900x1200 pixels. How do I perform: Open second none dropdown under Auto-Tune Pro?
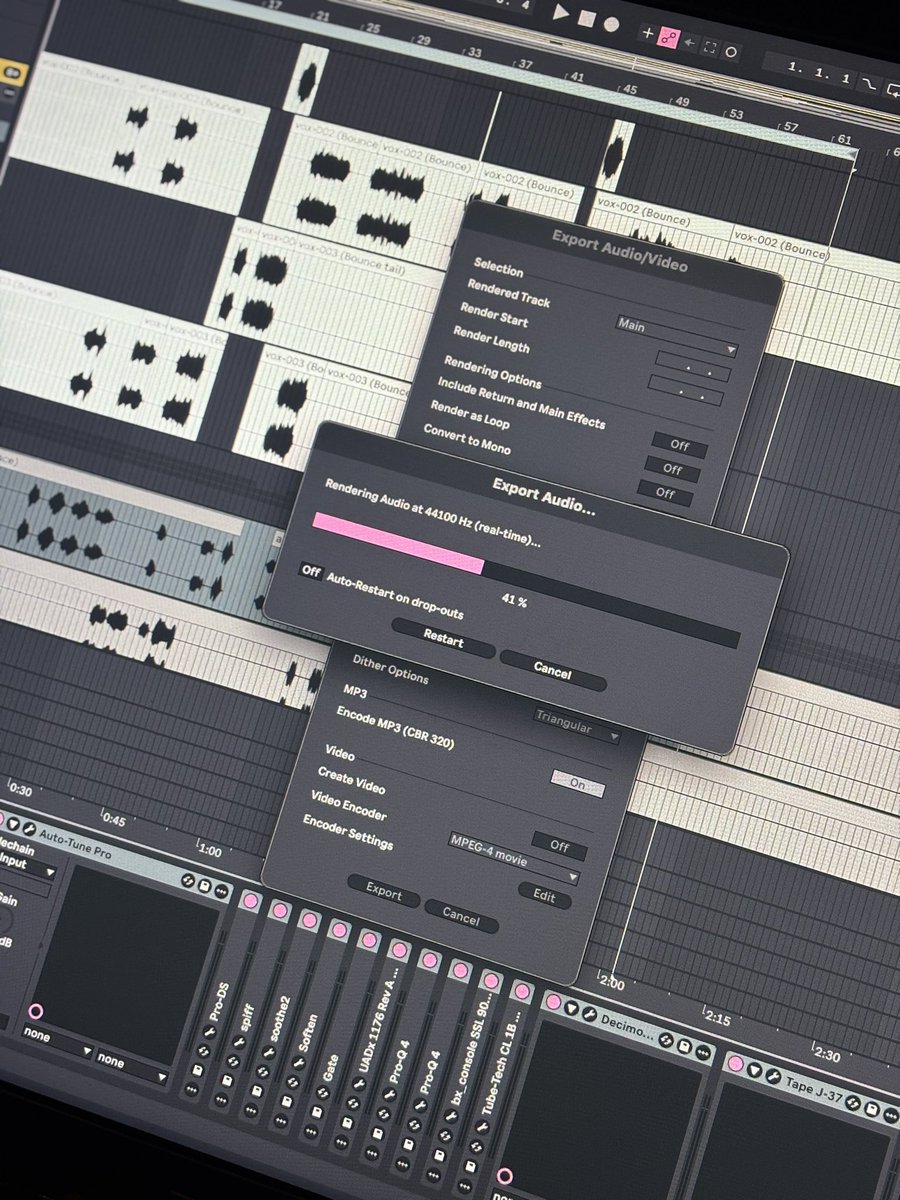click(131, 1065)
